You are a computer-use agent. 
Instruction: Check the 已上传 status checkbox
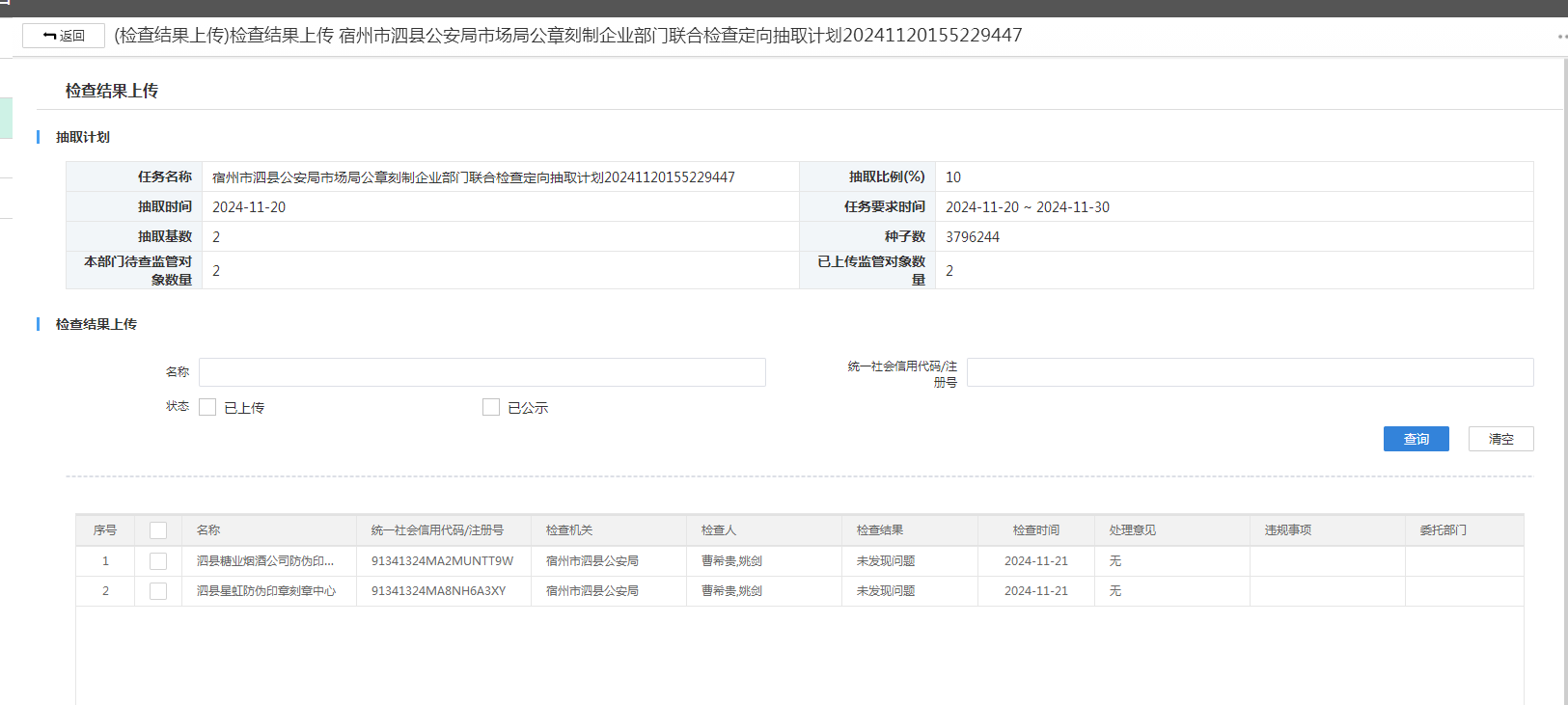207,407
